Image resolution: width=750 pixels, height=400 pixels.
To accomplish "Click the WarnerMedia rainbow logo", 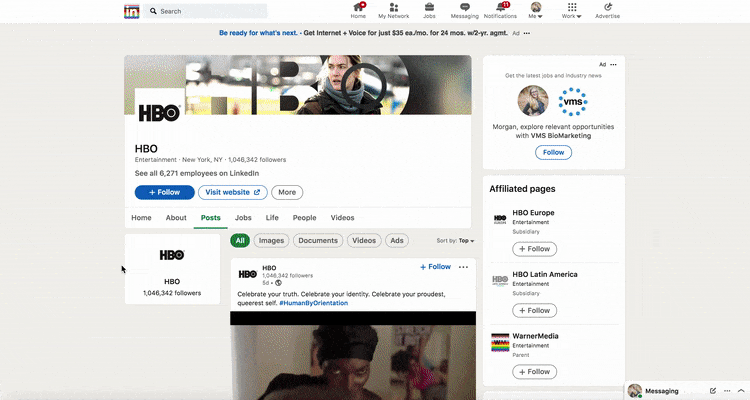I will click(500, 343).
